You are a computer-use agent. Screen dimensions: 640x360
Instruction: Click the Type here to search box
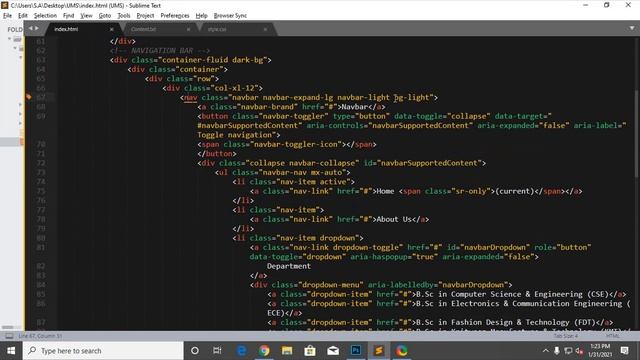(x=103, y=351)
